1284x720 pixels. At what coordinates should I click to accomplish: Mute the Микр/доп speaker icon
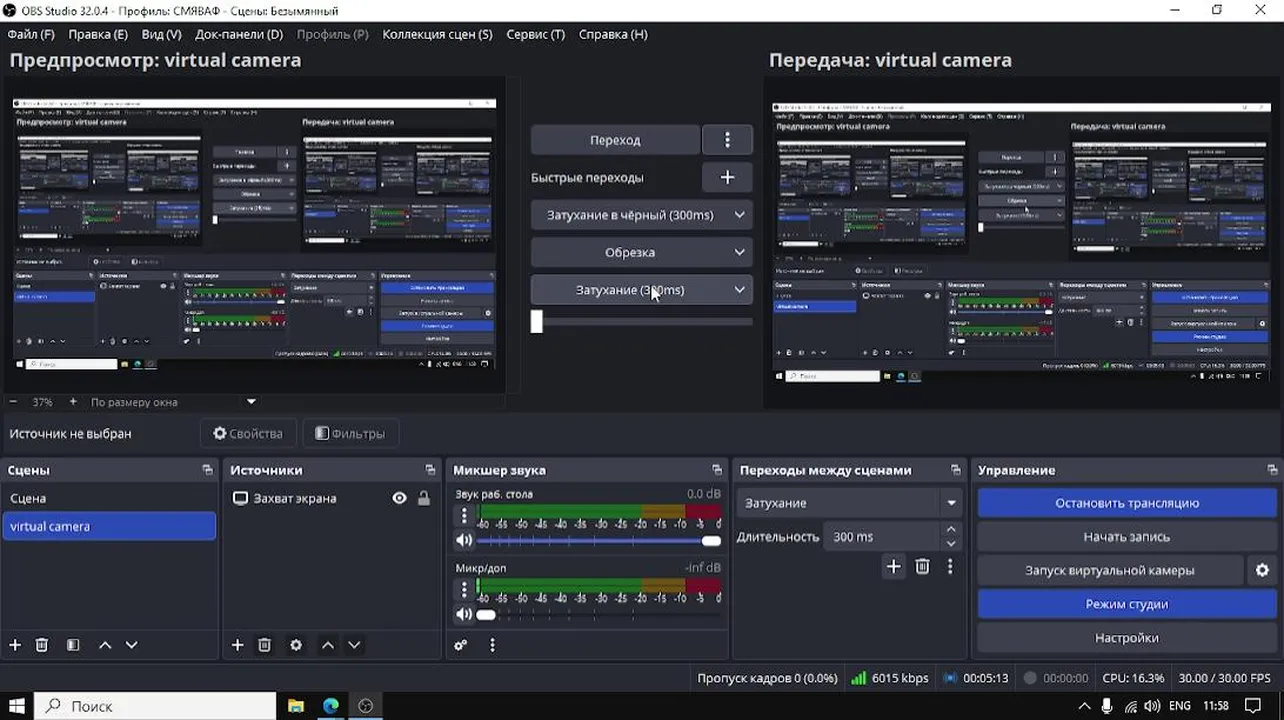click(464, 614)
